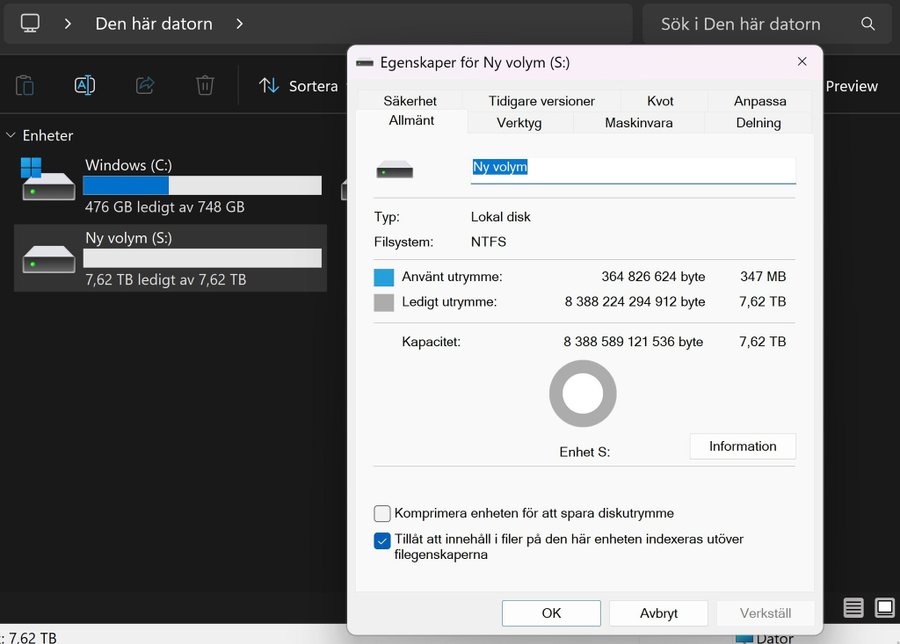Screen dimensions: 900x644
Task: Close the Egenskaper för Ny volym dialog
Action: tap(802, 61)
